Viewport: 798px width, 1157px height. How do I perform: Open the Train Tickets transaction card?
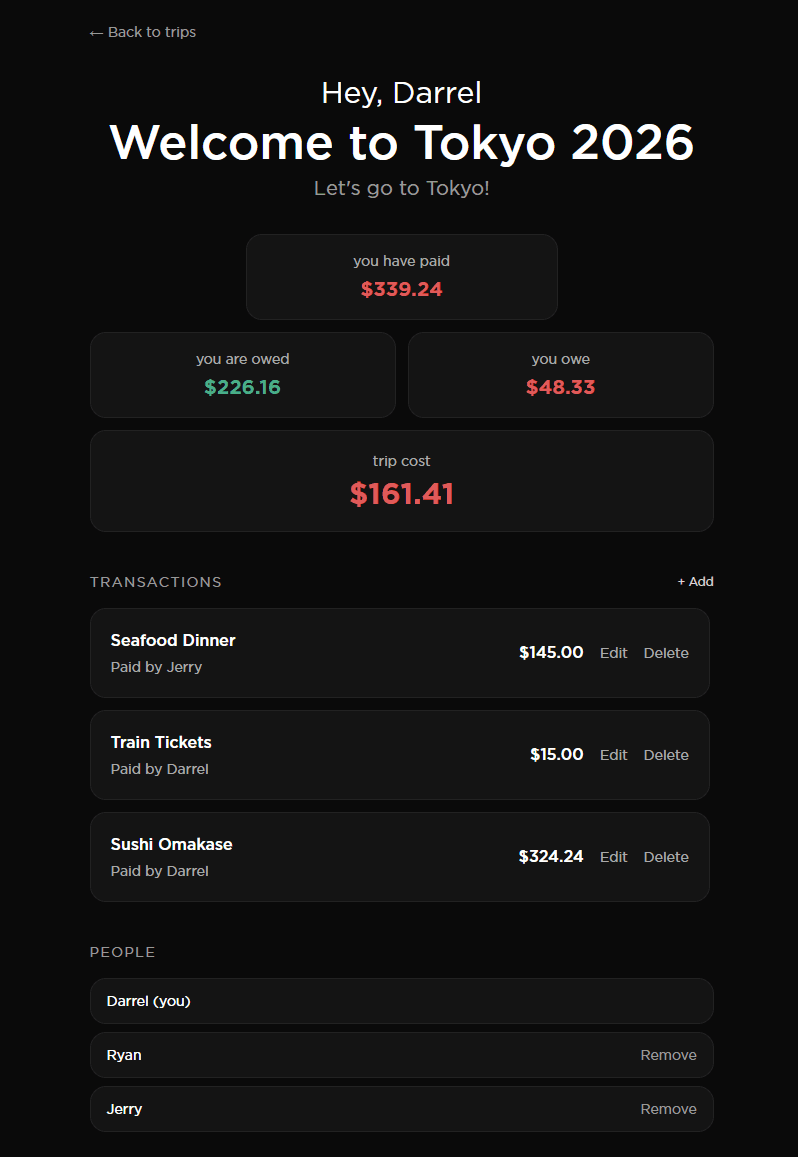click(x=399, y=755)
